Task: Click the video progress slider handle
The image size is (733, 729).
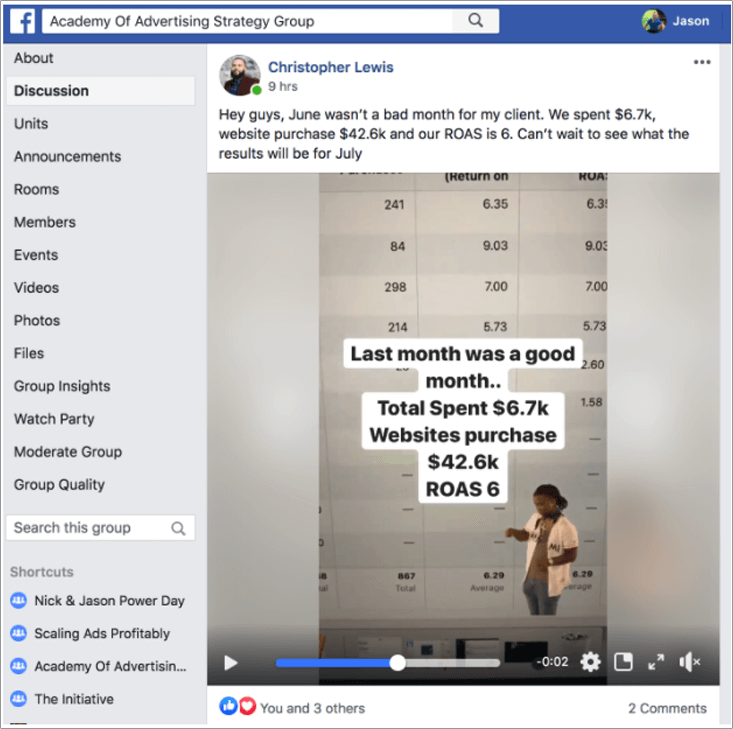Action: [397, 663]
